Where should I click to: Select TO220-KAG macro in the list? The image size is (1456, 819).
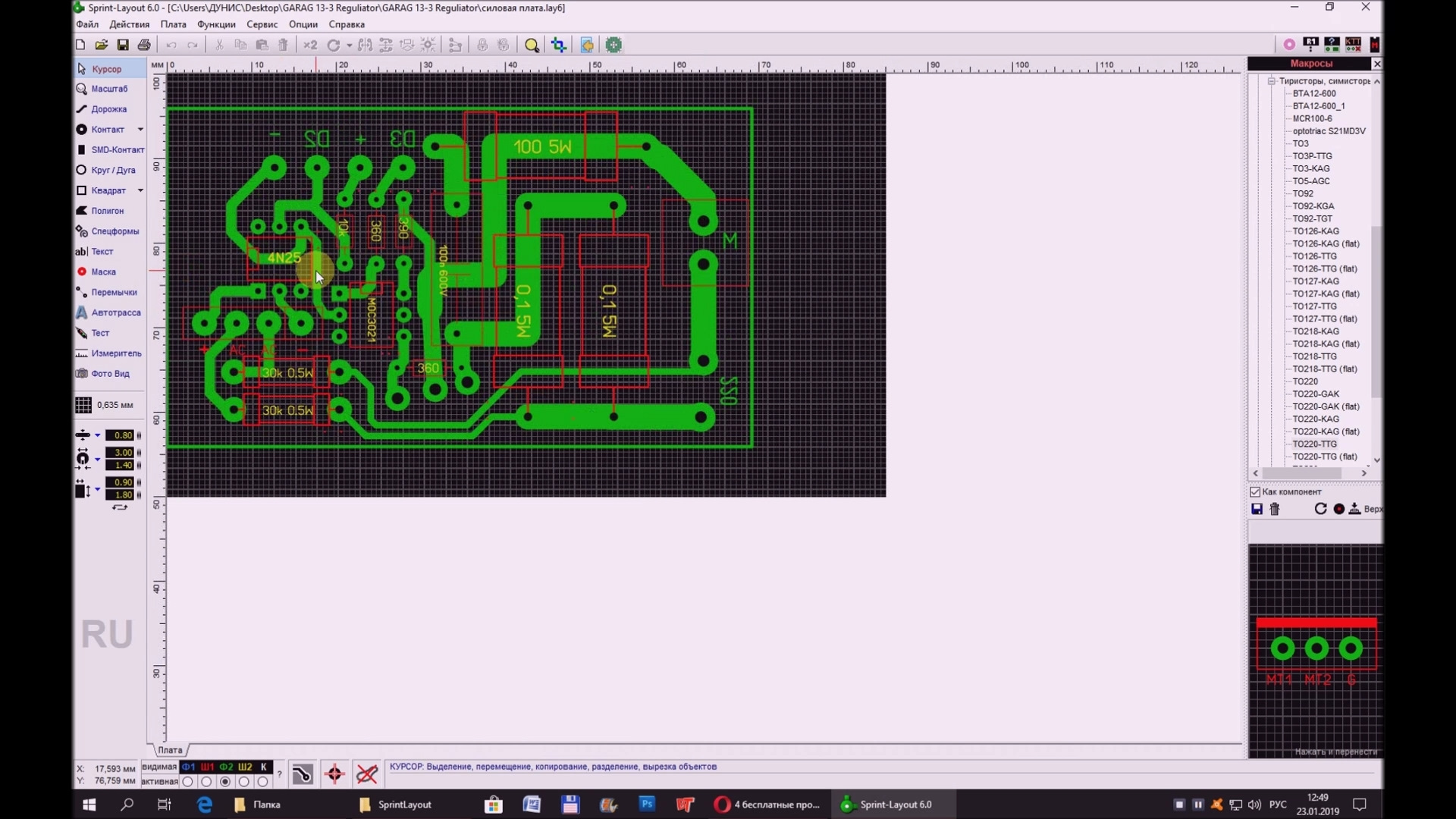click(x=1316, y=419)
